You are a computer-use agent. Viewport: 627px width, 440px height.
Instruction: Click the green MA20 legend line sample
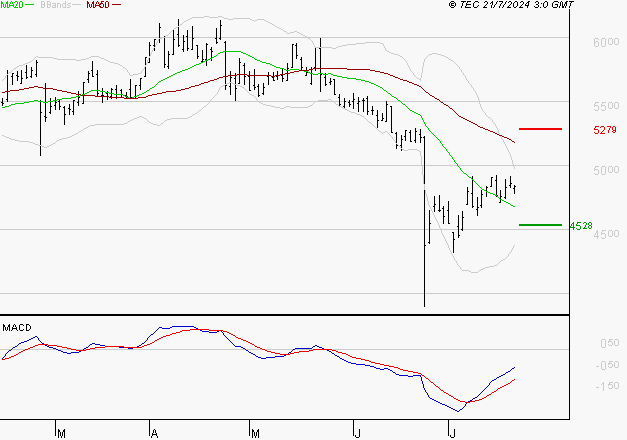30,5
